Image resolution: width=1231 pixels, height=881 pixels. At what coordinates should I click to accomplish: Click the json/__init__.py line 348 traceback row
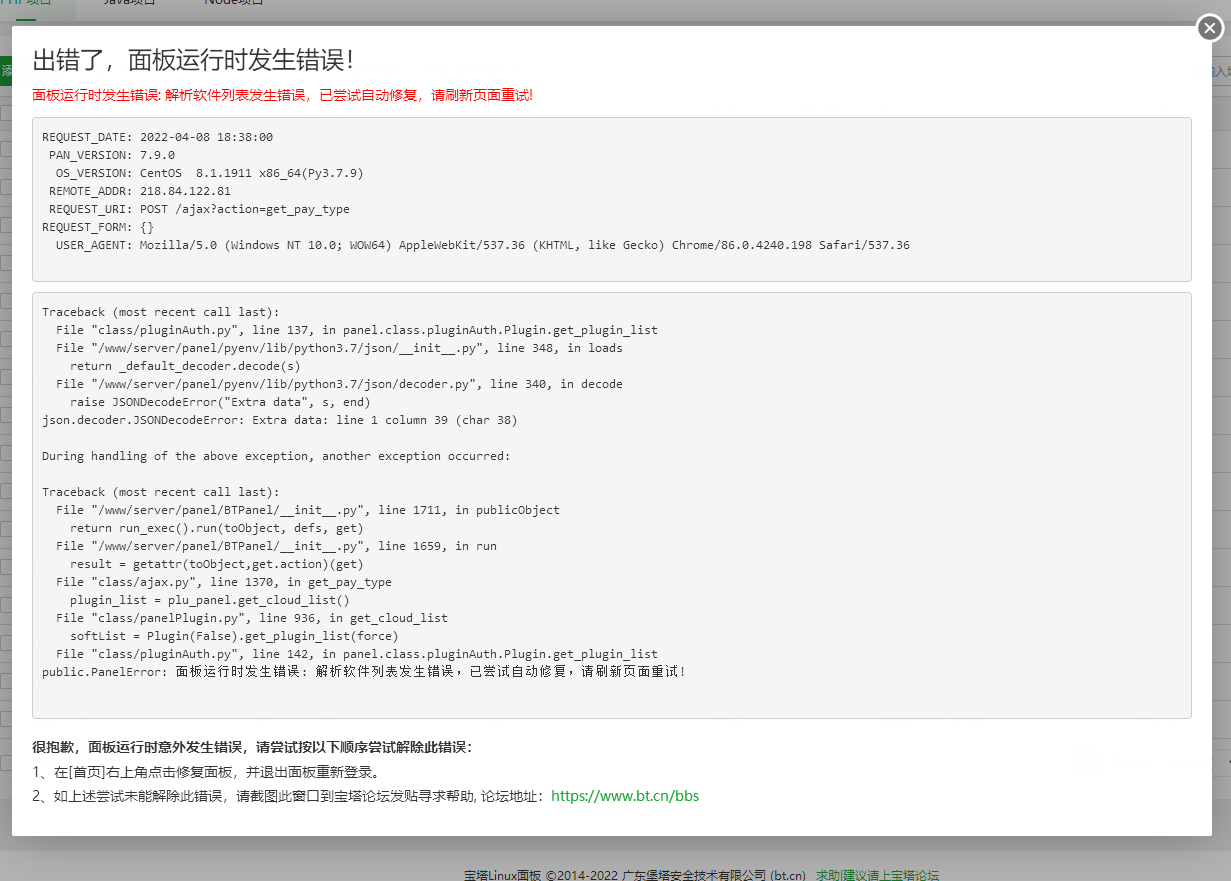339,348
